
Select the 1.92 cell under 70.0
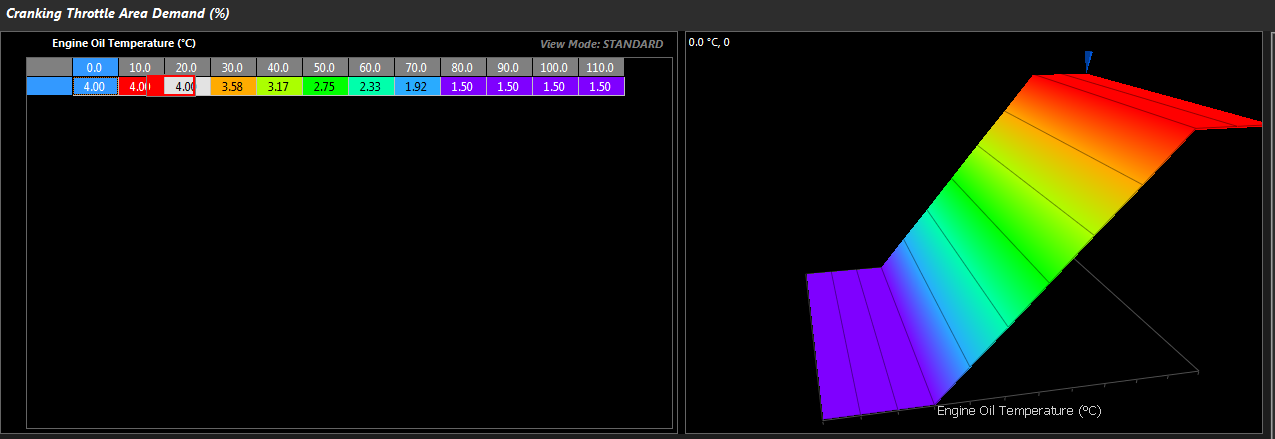(x=417, y=87)
